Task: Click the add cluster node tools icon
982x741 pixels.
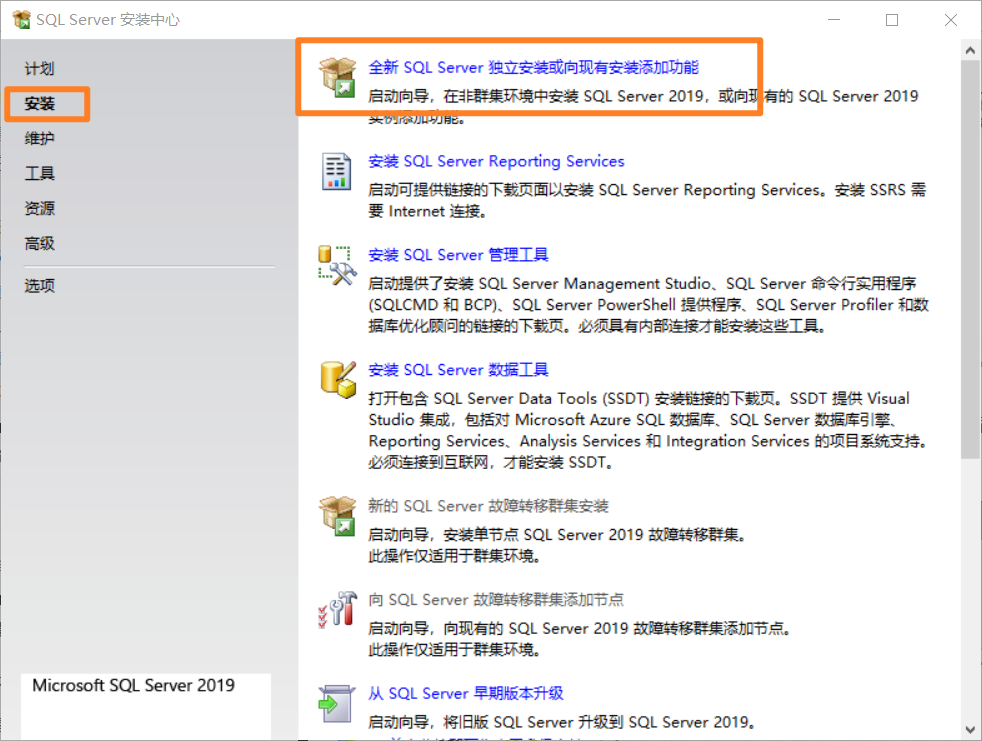Action: 338,609
